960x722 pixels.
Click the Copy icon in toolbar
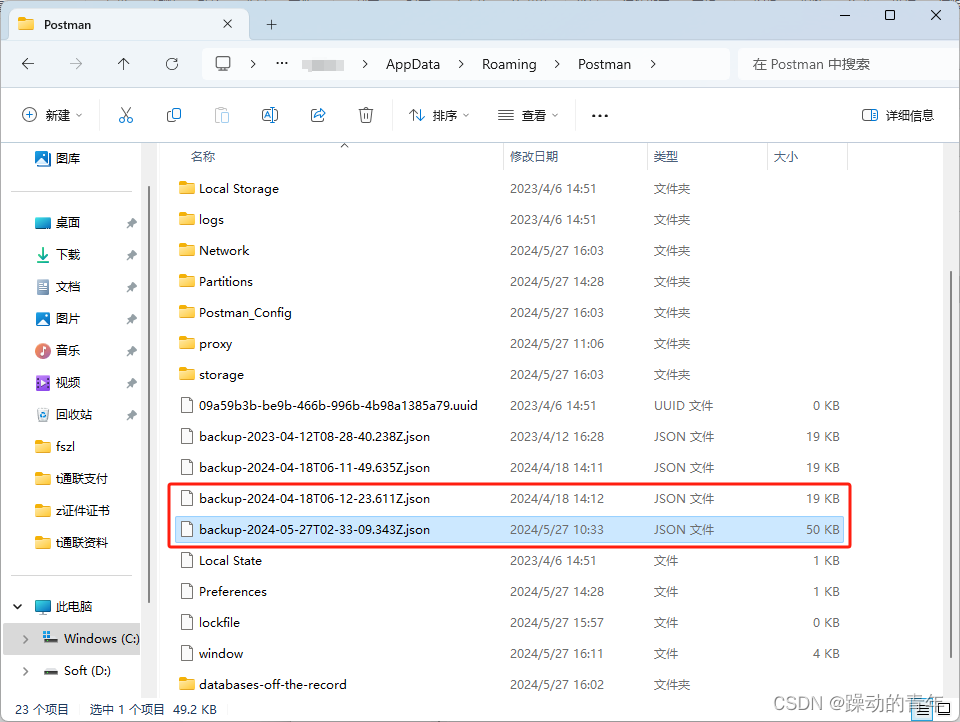(x=174, y=115)
